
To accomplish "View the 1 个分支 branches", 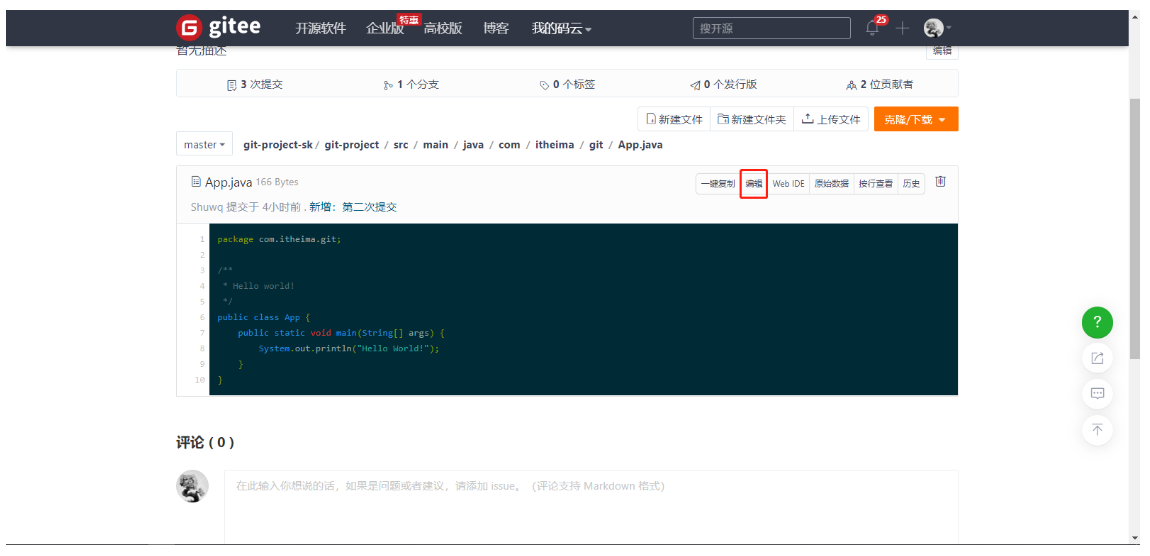I will (411, 84).
